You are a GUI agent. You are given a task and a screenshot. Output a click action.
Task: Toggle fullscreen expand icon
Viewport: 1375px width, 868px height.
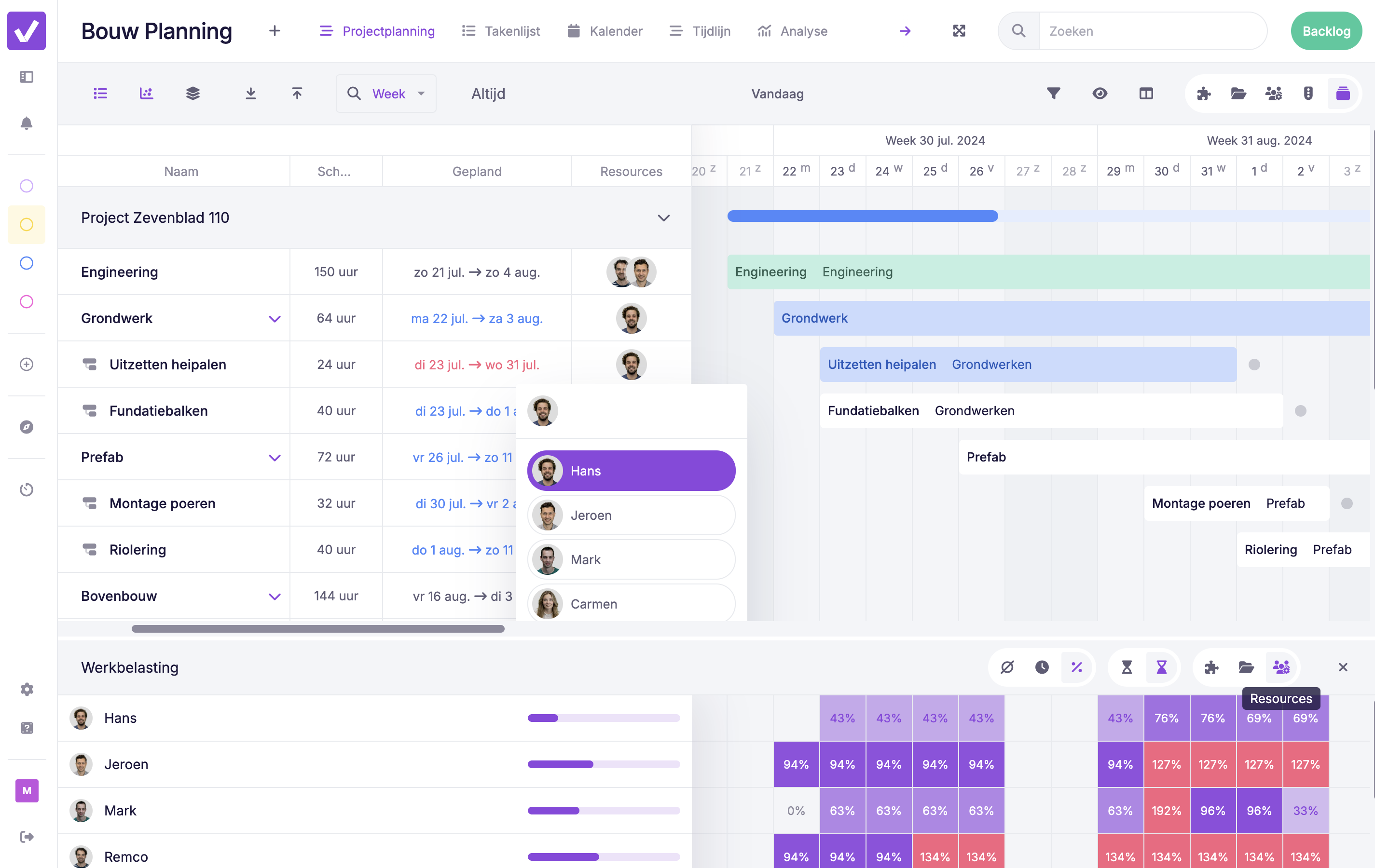pos(959,31)
